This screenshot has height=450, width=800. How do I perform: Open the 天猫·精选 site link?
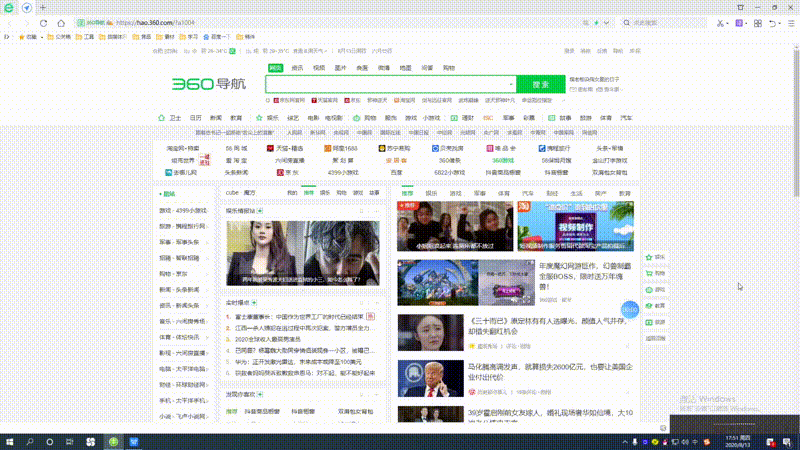click(285, 148)
